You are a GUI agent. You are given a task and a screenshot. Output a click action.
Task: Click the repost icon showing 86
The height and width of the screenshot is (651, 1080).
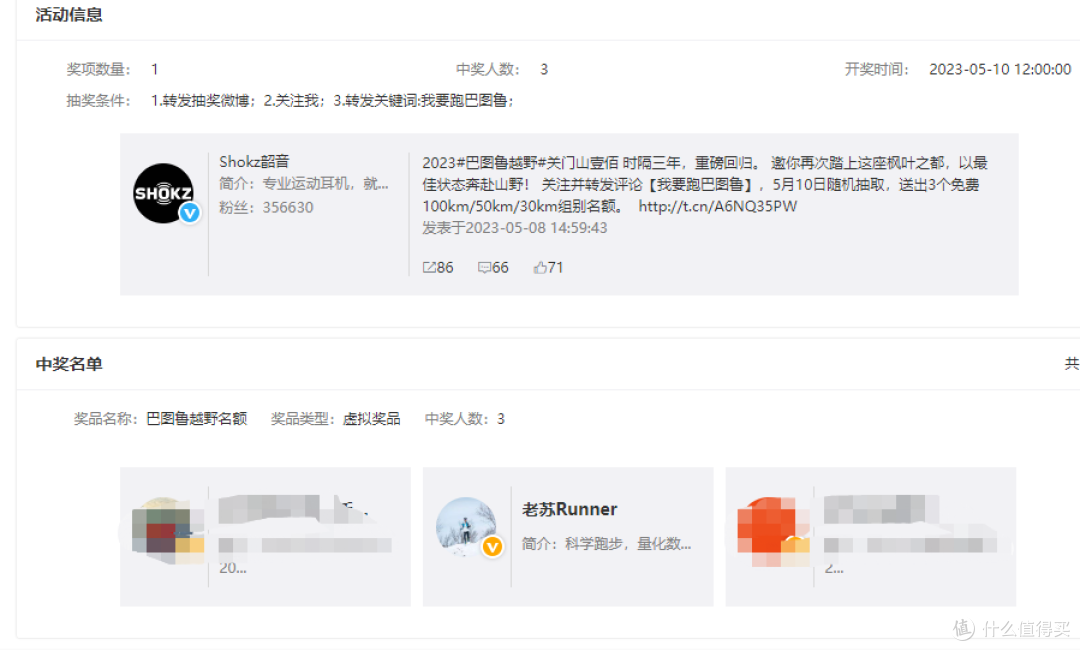(429, 267)
